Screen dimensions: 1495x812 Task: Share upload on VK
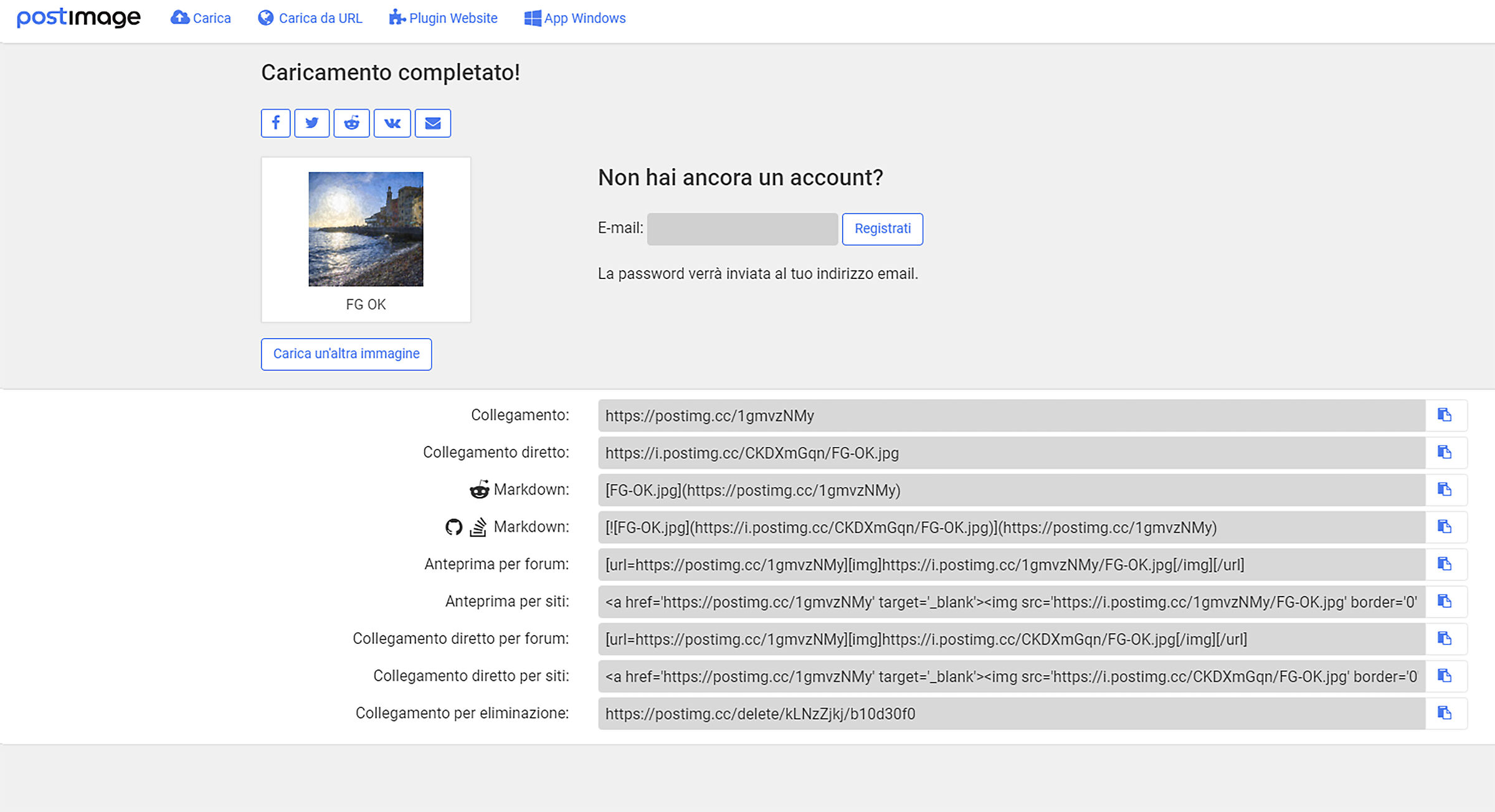click(392, 123)
